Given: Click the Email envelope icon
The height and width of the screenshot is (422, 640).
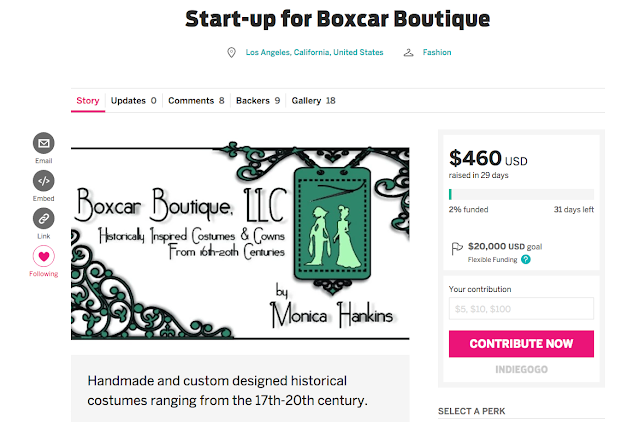Looking at the screenshot, I should pos(44,142).
